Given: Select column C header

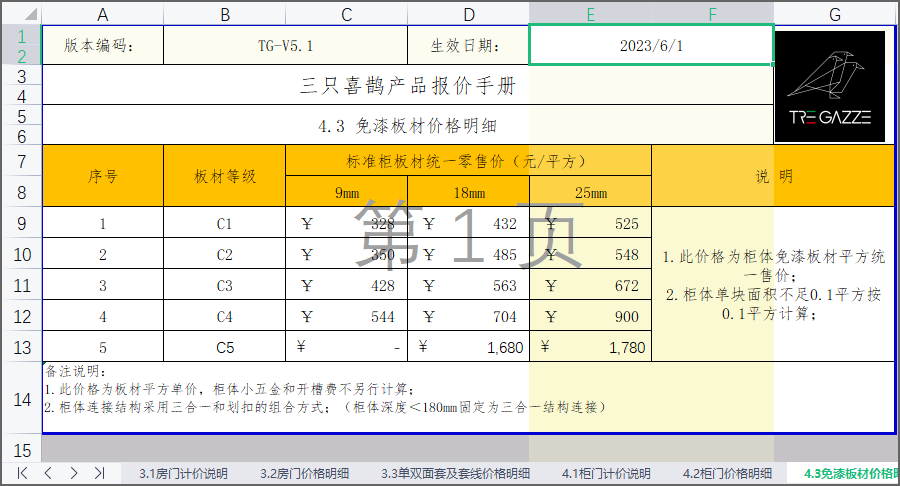Looking at the screenshot, I should click(347, 14).
